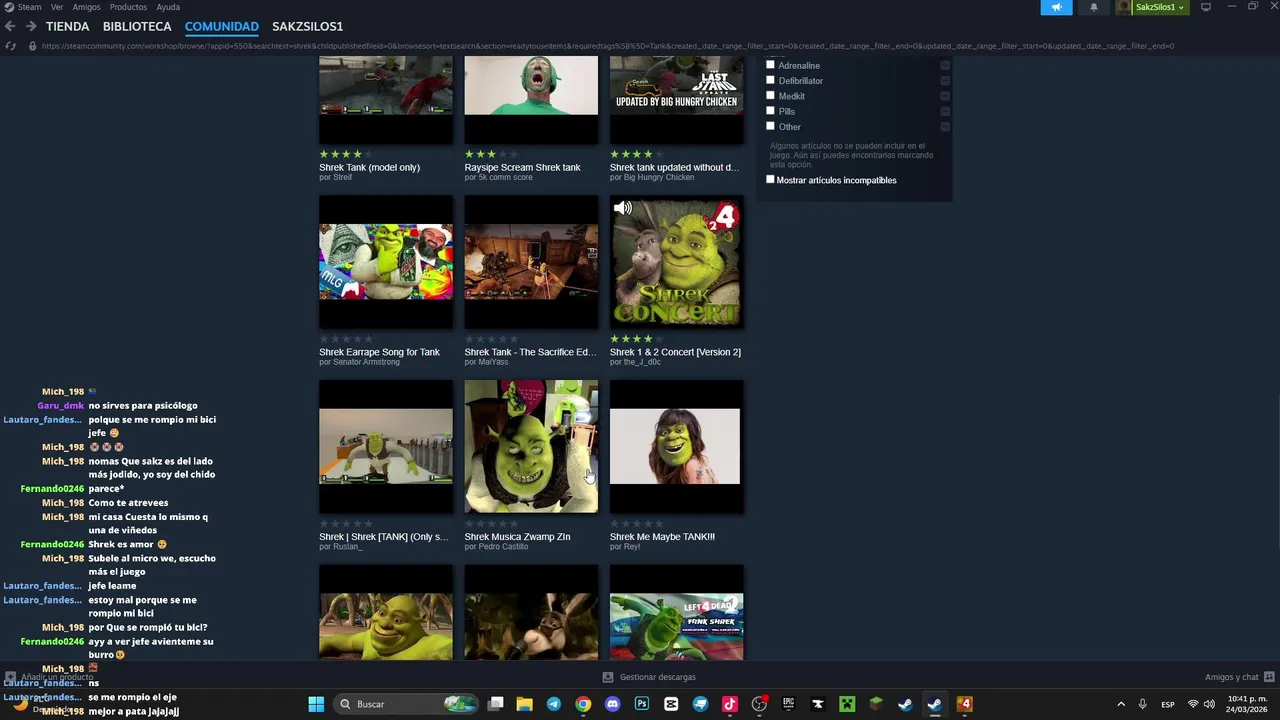Click the padlock icon beside the URL
Screen dimensions: 1280x720
point(32,45)
